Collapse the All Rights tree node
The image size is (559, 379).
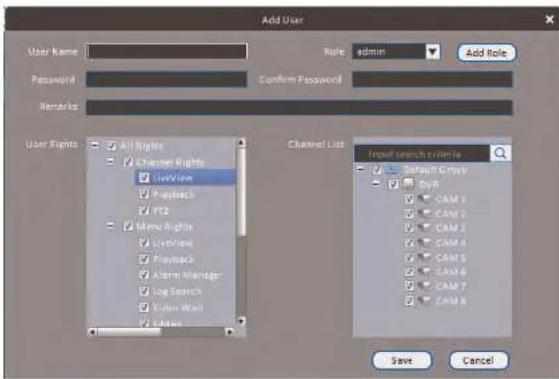95,145
